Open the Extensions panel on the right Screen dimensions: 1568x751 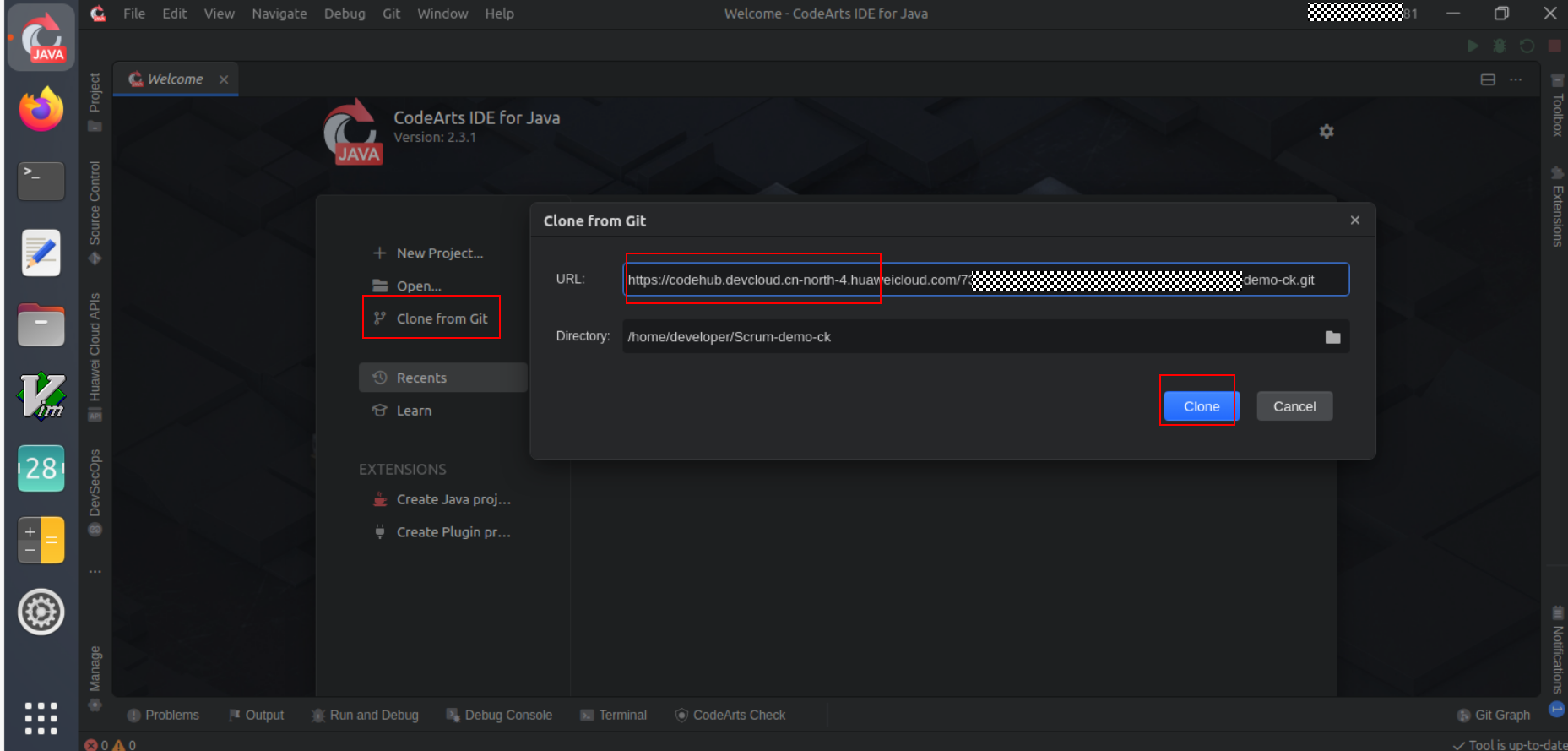pos(1558,206)
